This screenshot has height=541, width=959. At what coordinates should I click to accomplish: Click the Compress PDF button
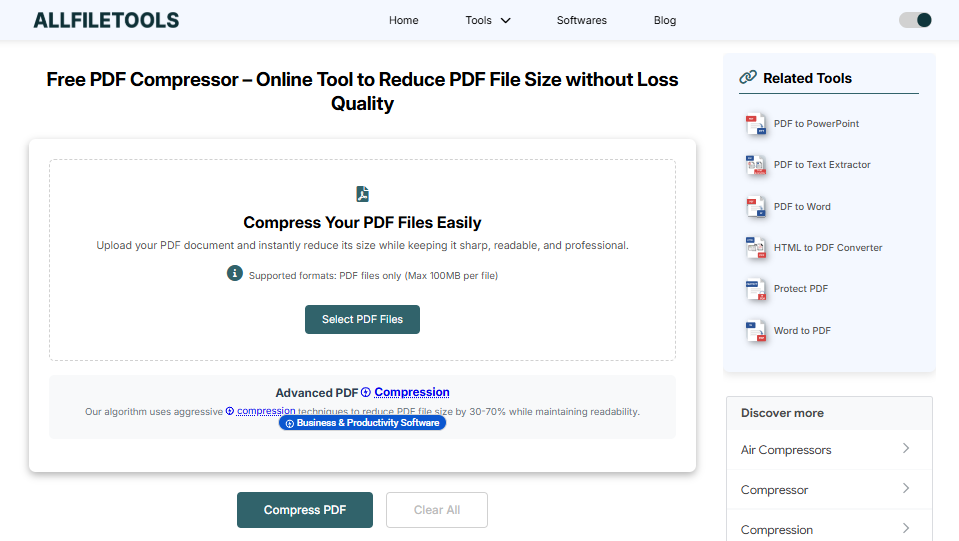click(305, 510)
